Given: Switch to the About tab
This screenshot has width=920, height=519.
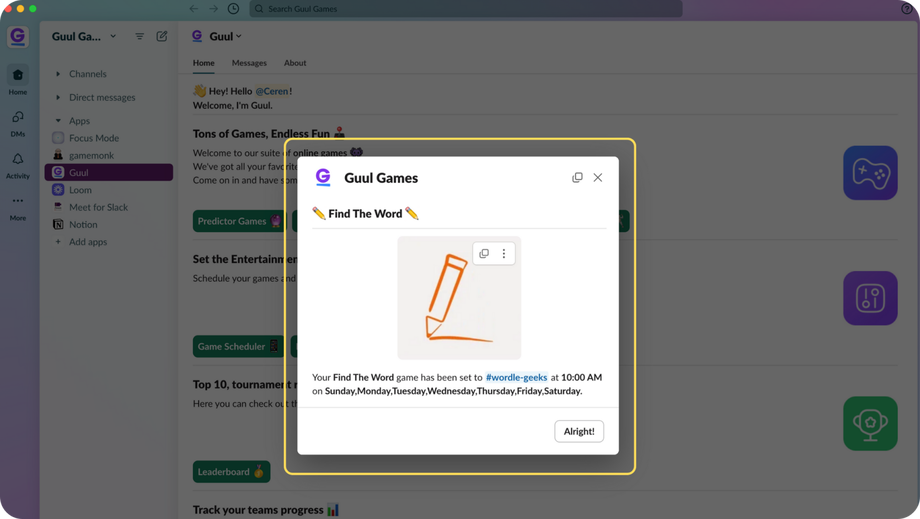Looking at the screenshot, I should (x=295, y=63).
